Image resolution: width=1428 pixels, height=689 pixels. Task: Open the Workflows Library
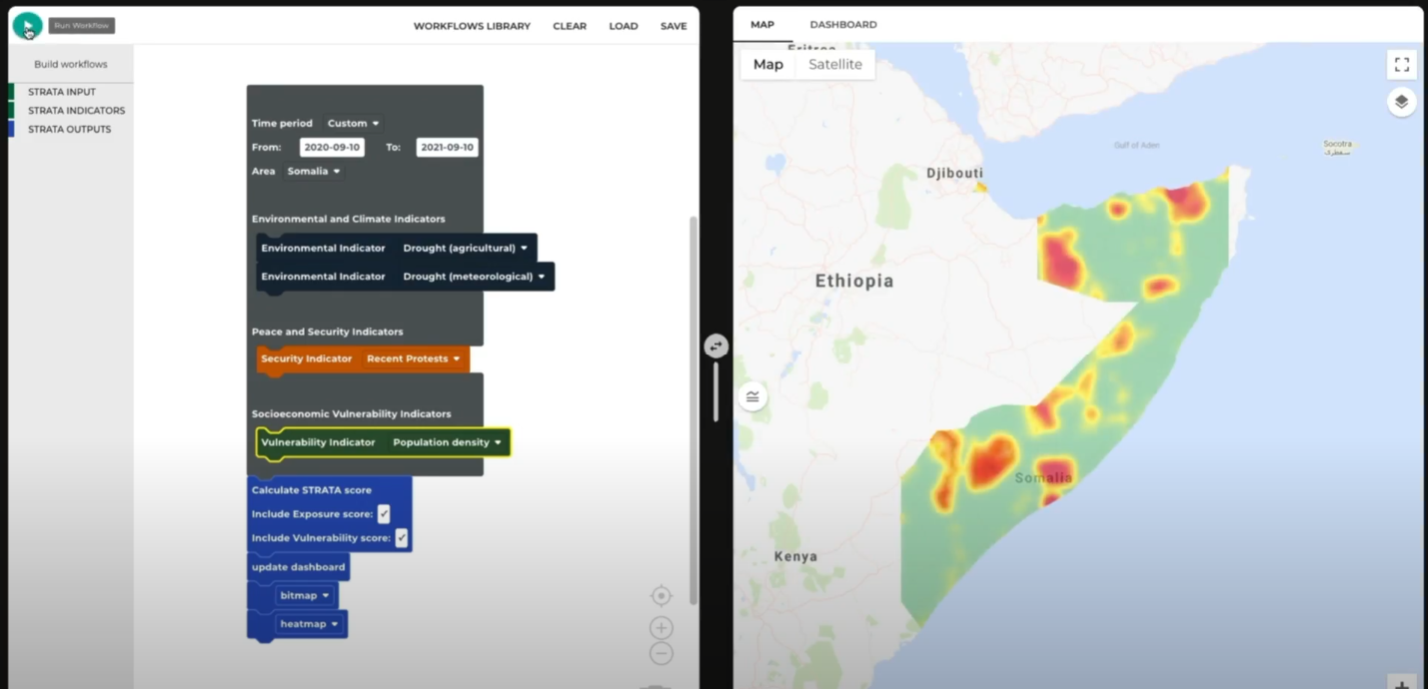(472, 26)
